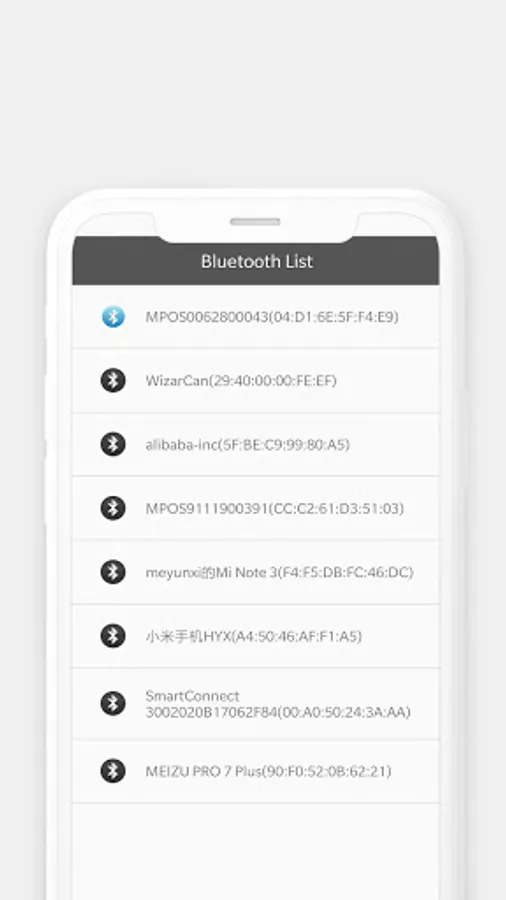This screenshot has height=900, width=506.
Task: Click the Bluetooth List header title
Action: click(256, 261)
